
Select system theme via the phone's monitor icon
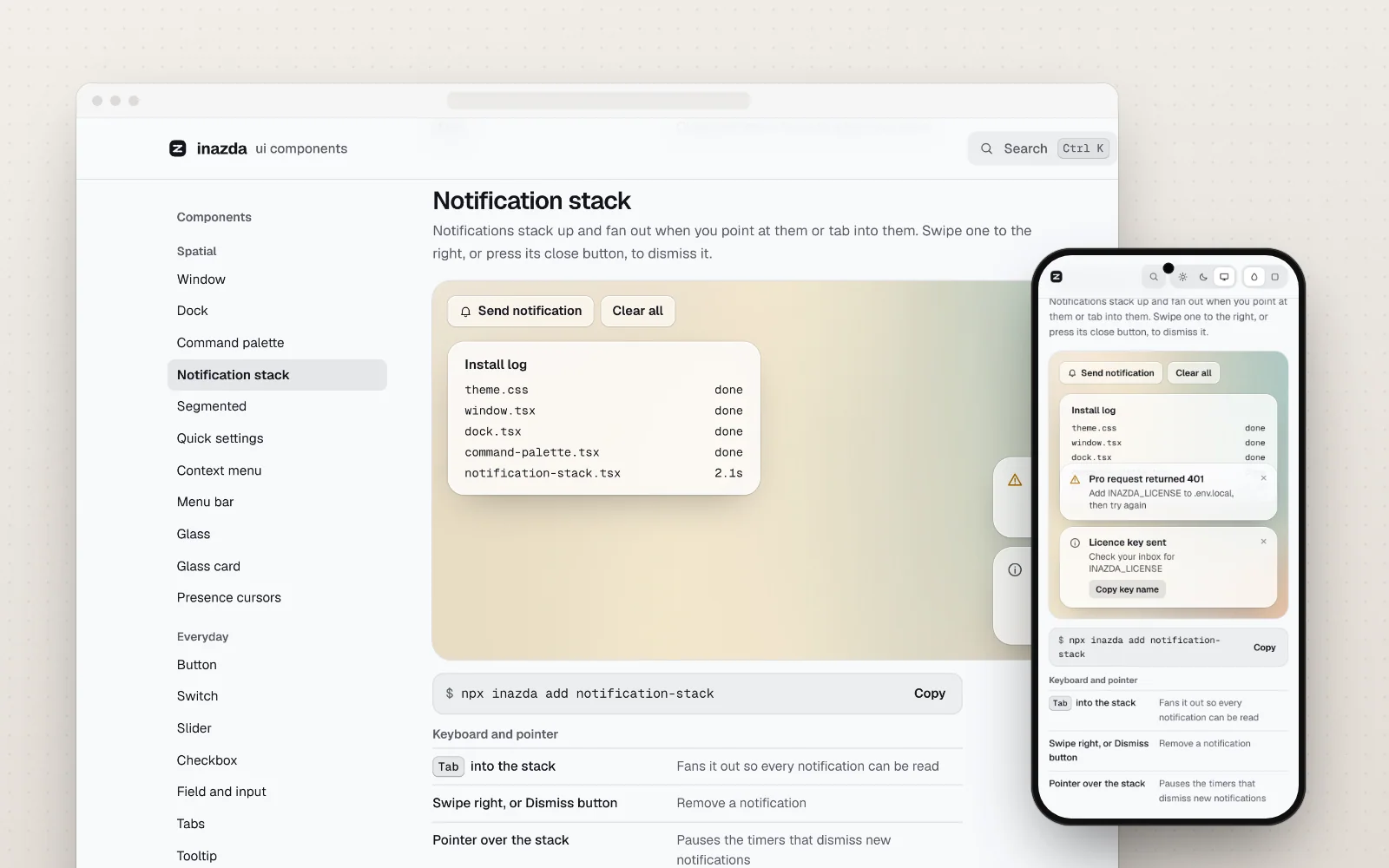click(x=1224, y=277)
